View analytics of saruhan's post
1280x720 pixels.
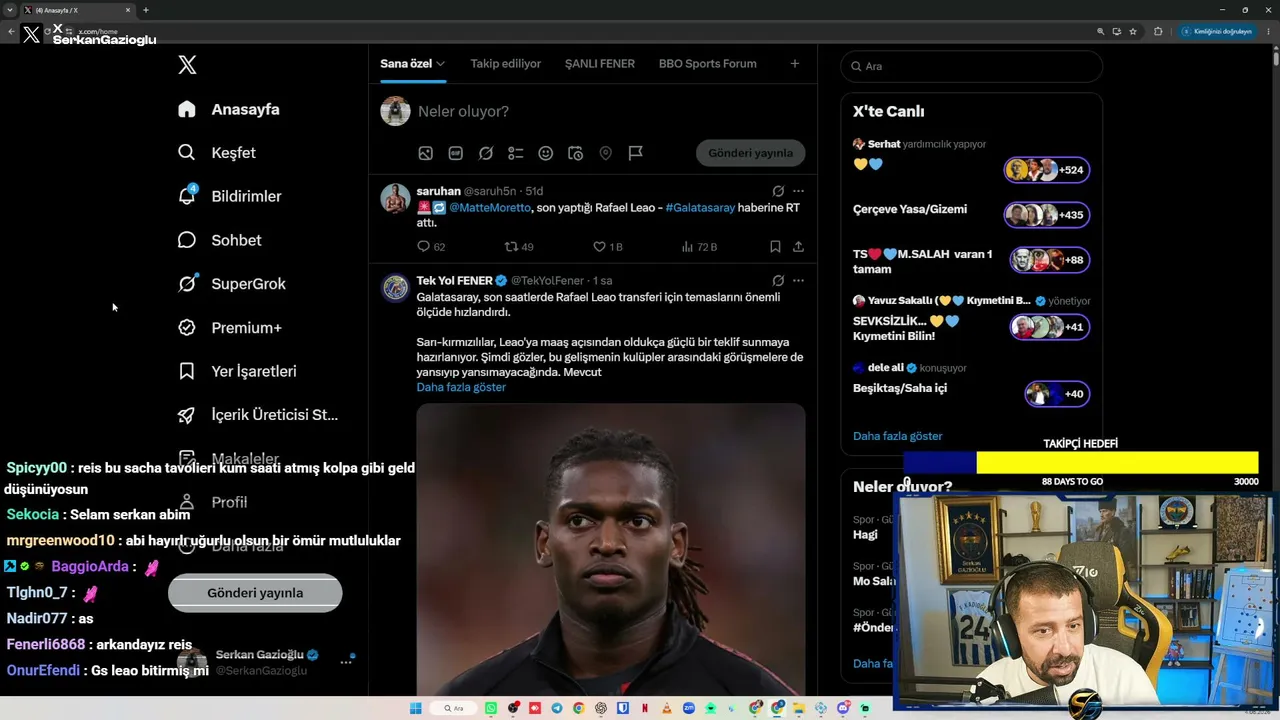699,246
